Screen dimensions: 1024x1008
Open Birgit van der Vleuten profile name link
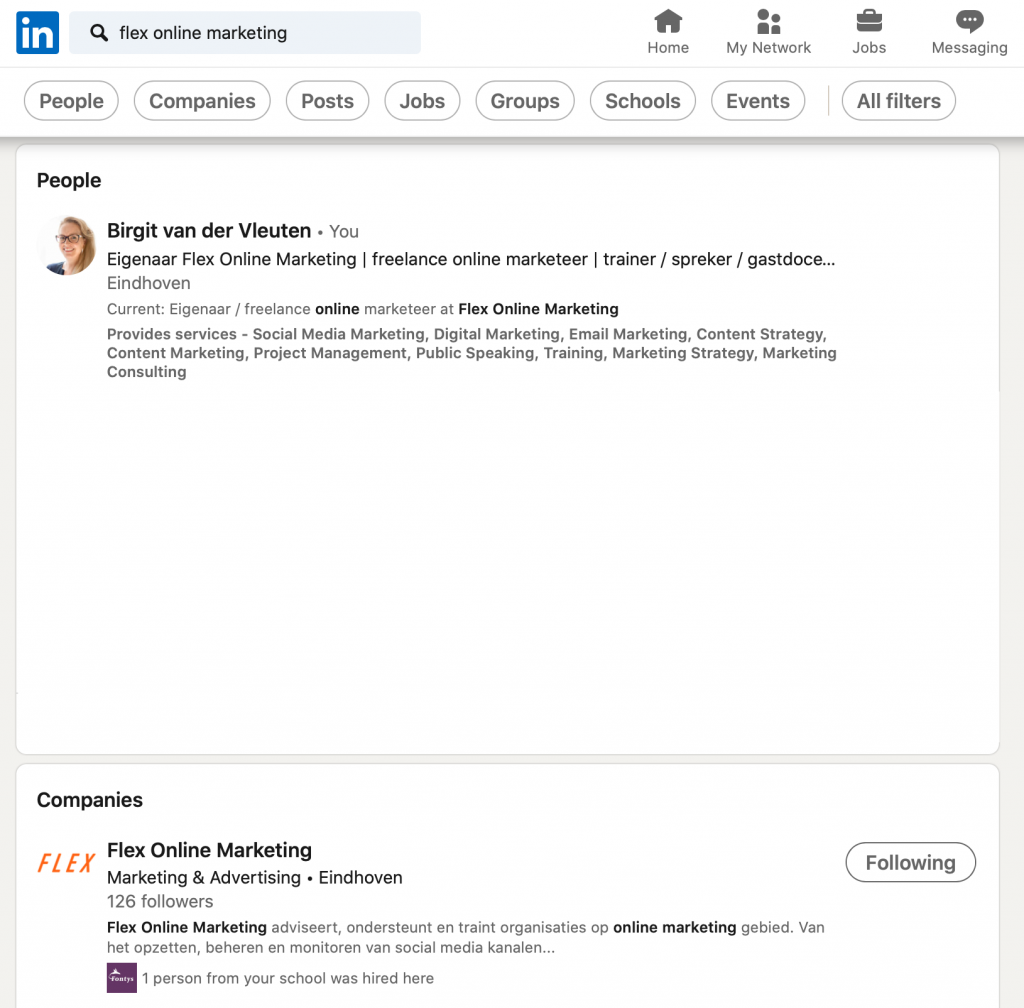pyautogui.click(x=209, y=230)
